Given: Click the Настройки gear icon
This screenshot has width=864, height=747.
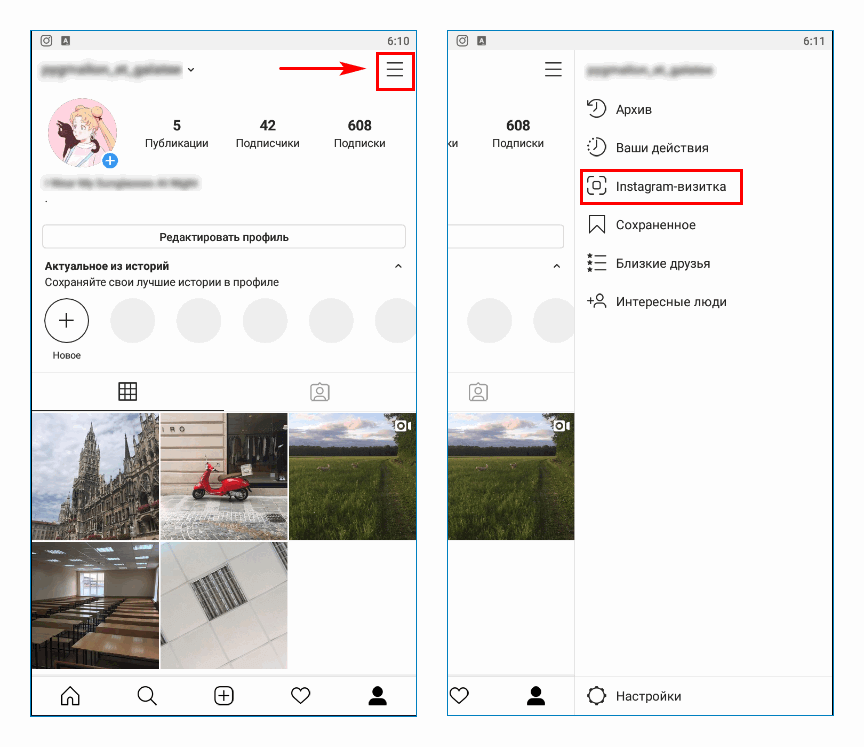Looking at the screenshot, I should (x=596, y=696).
